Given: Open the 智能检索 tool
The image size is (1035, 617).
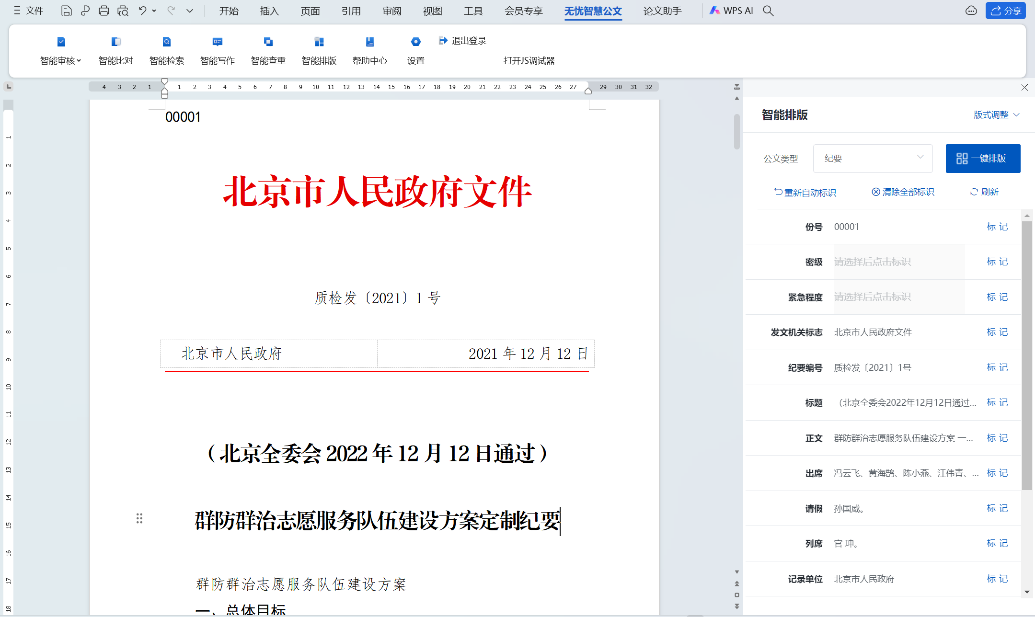Looking at the screenshot, I should 166,50.
